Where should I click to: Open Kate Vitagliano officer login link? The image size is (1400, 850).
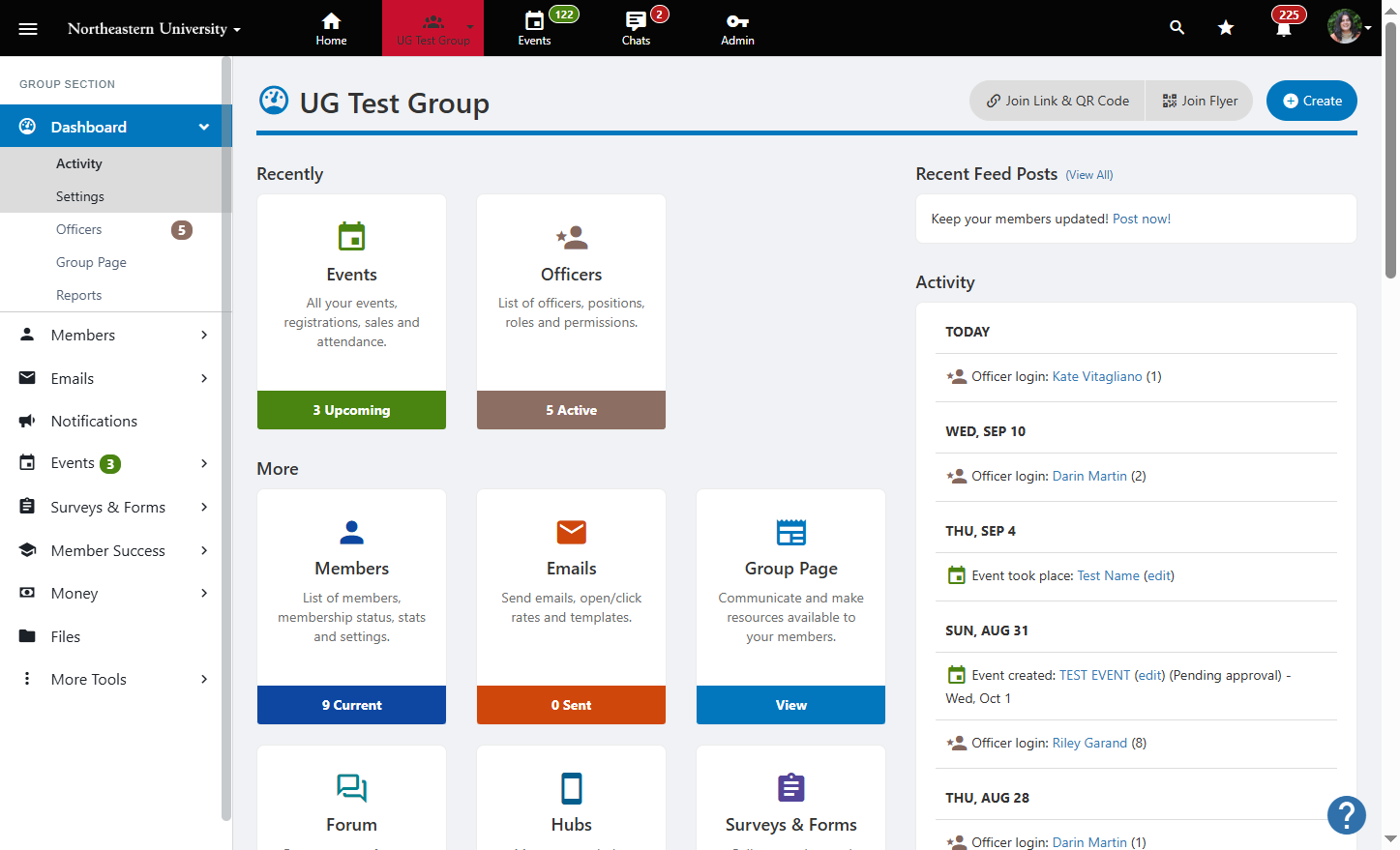click(1097, 376)
